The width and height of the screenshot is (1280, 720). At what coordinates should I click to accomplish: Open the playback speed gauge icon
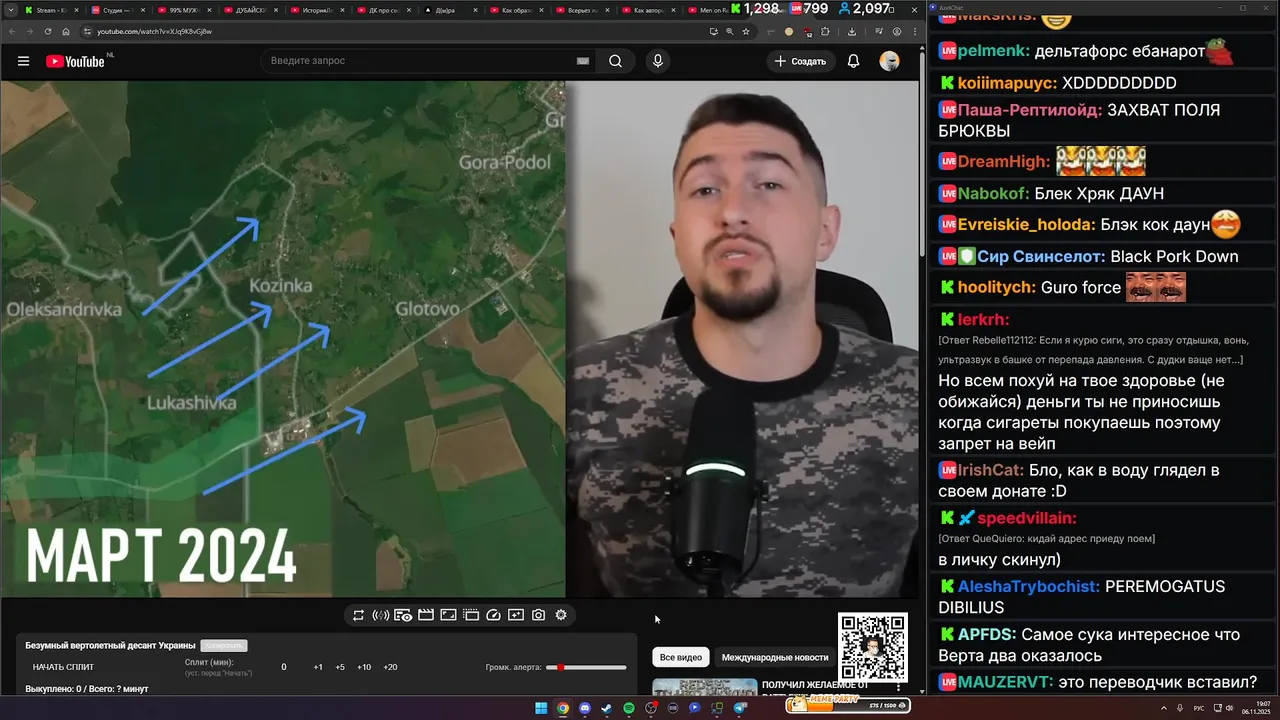[493, 615]
